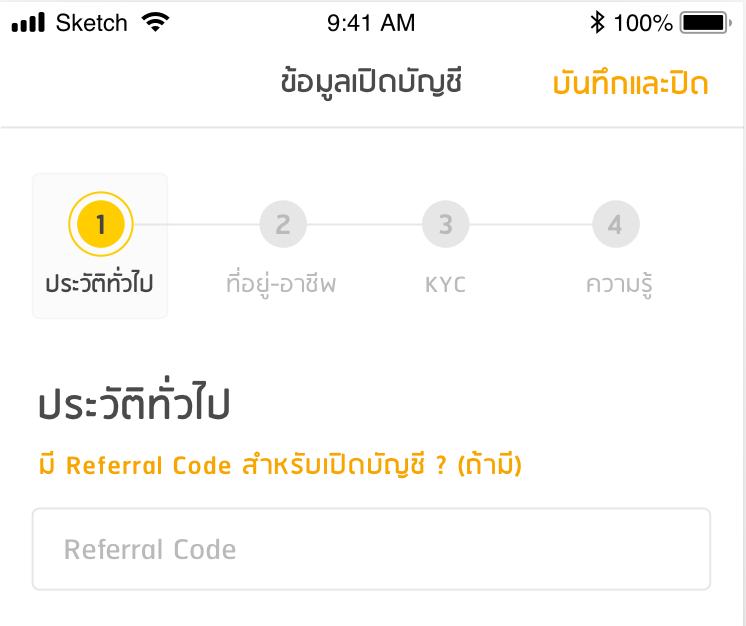Go to the KYC step label
This screenshot has height=626, width=746.
tap(446, 284)
